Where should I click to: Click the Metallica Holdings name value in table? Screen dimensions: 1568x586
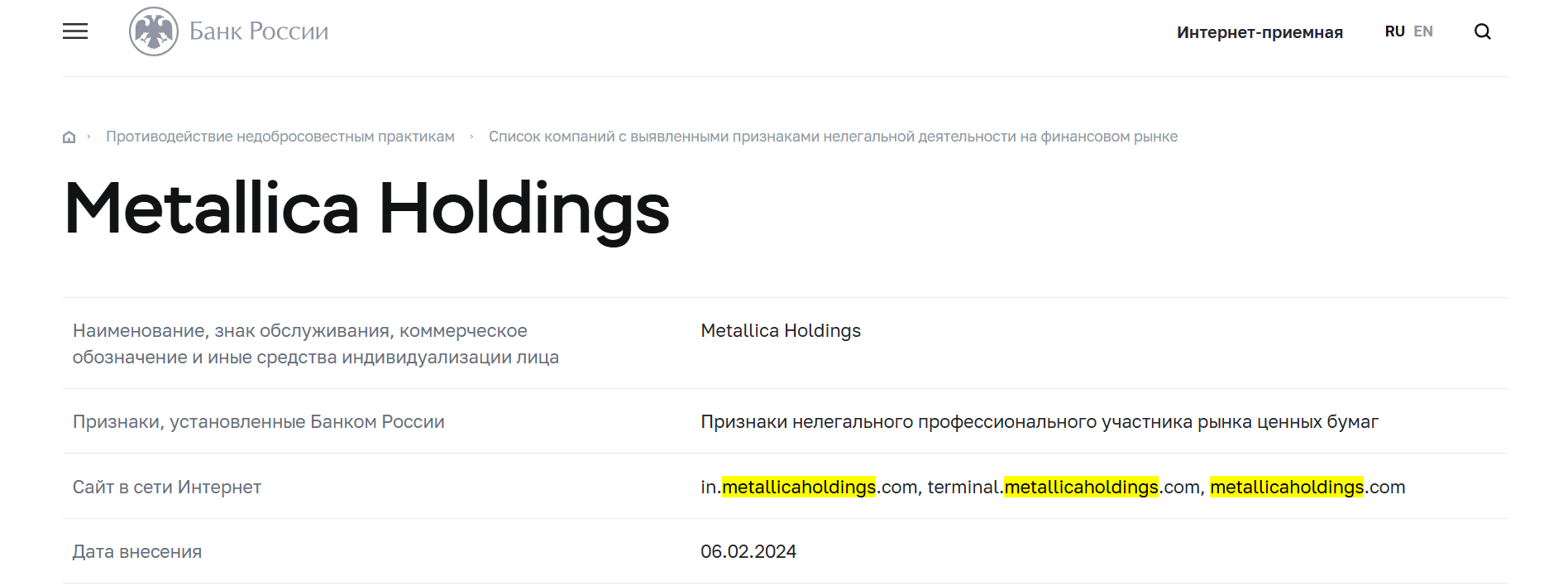781,330
